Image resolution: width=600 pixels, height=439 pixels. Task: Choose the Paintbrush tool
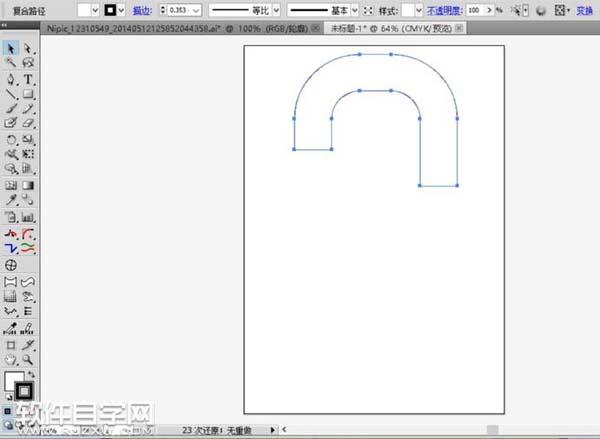point(11,108)
